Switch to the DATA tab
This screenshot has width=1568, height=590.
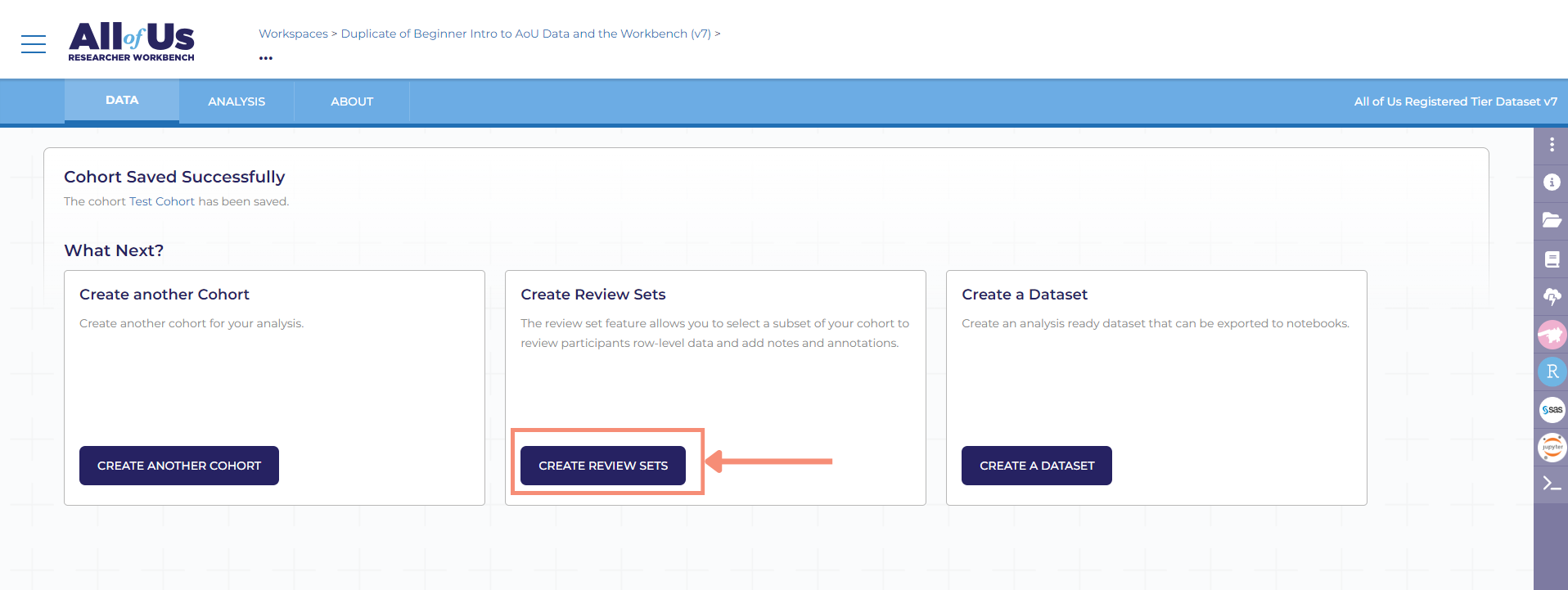[x=122, y=101]
